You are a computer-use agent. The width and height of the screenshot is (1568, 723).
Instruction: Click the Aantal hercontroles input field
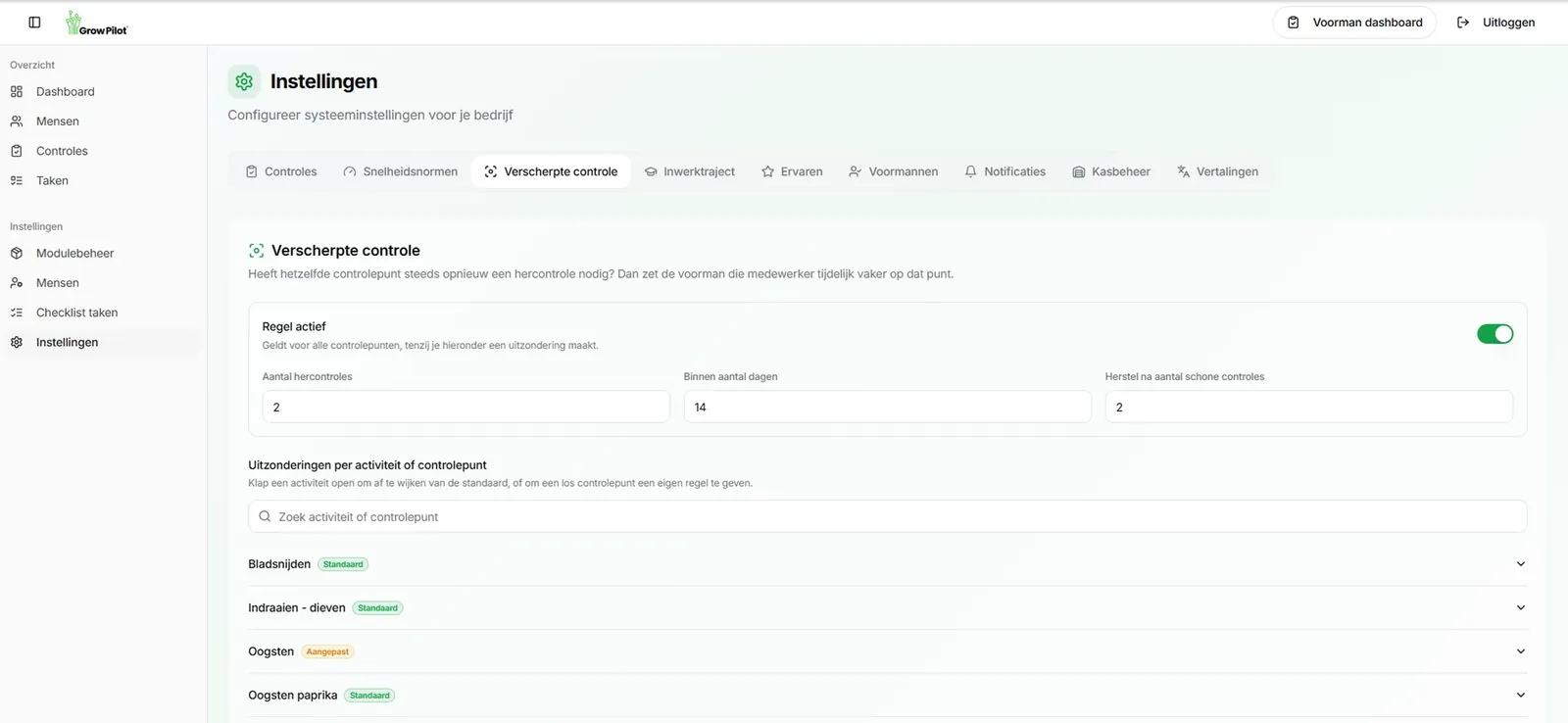466,407
